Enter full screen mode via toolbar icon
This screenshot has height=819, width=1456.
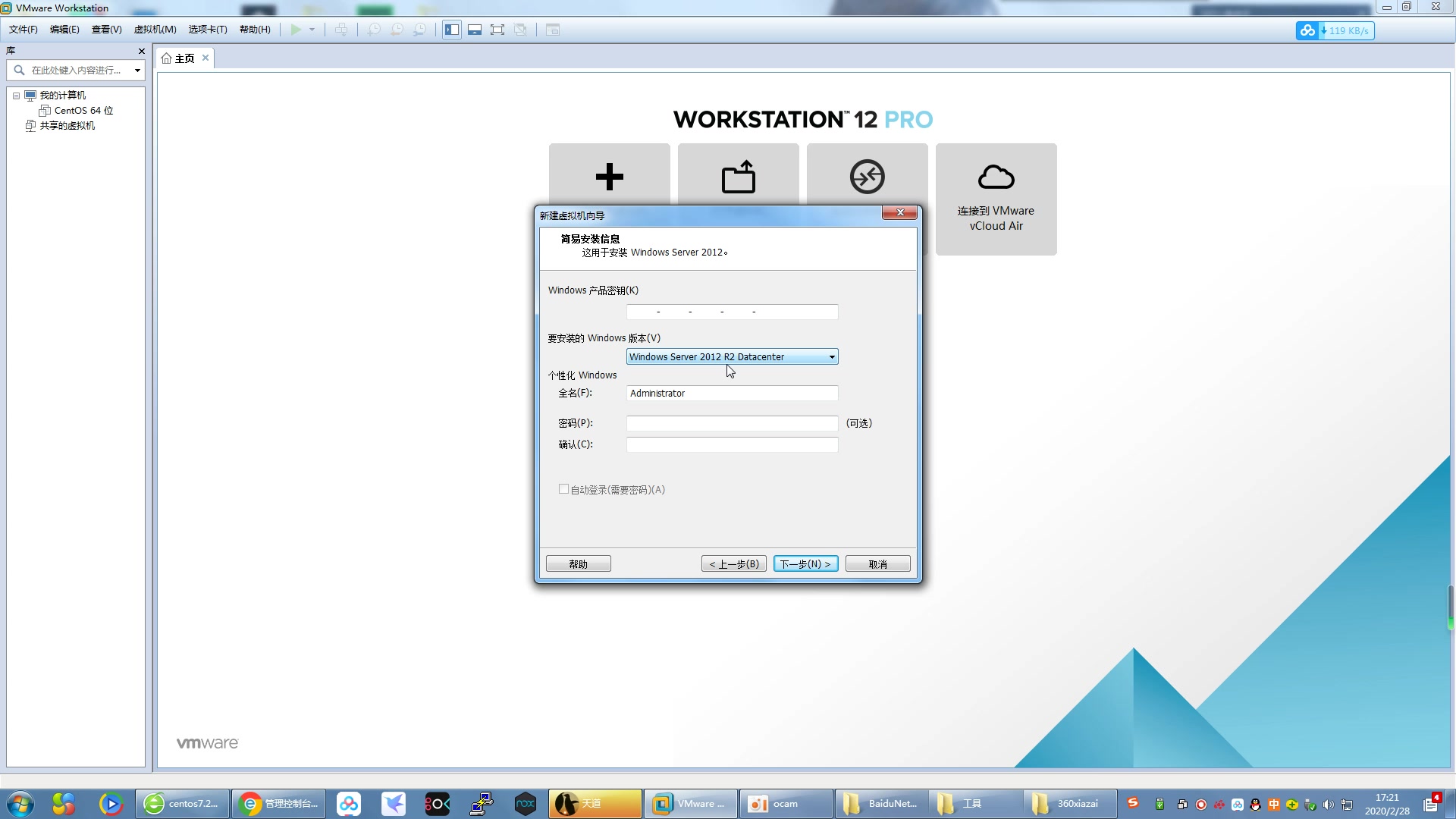tap(497, 30)
